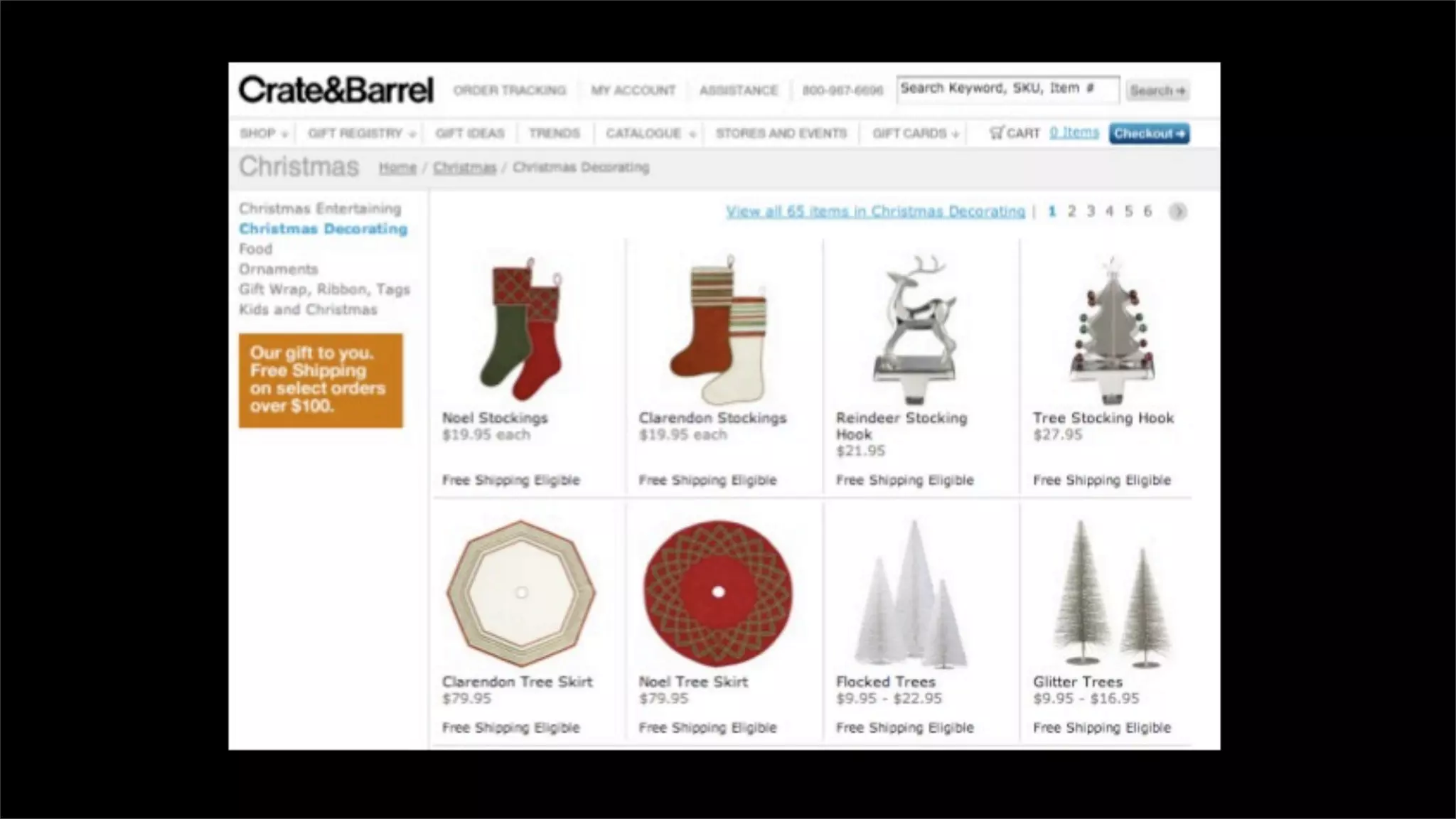
Task: Click View all 65 items link
Action: coord(875,212)
